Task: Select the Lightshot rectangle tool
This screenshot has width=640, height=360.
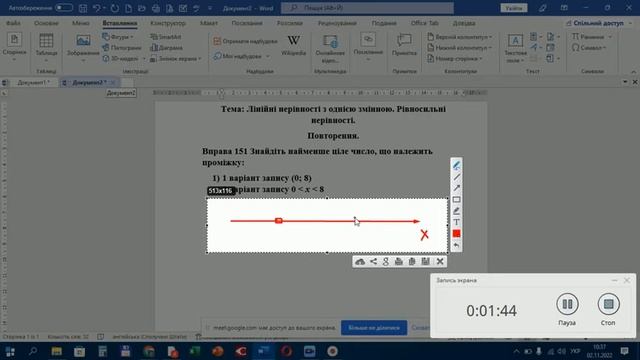Action: [x=456, y=200]
